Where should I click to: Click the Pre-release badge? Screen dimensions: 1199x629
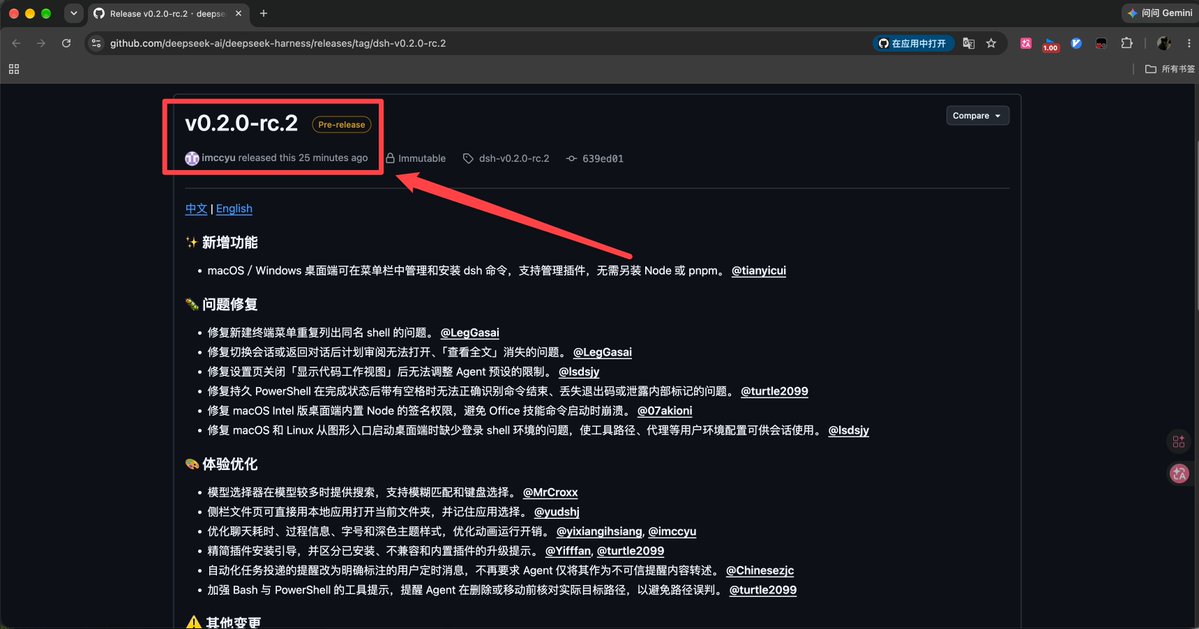pos(342,125)
